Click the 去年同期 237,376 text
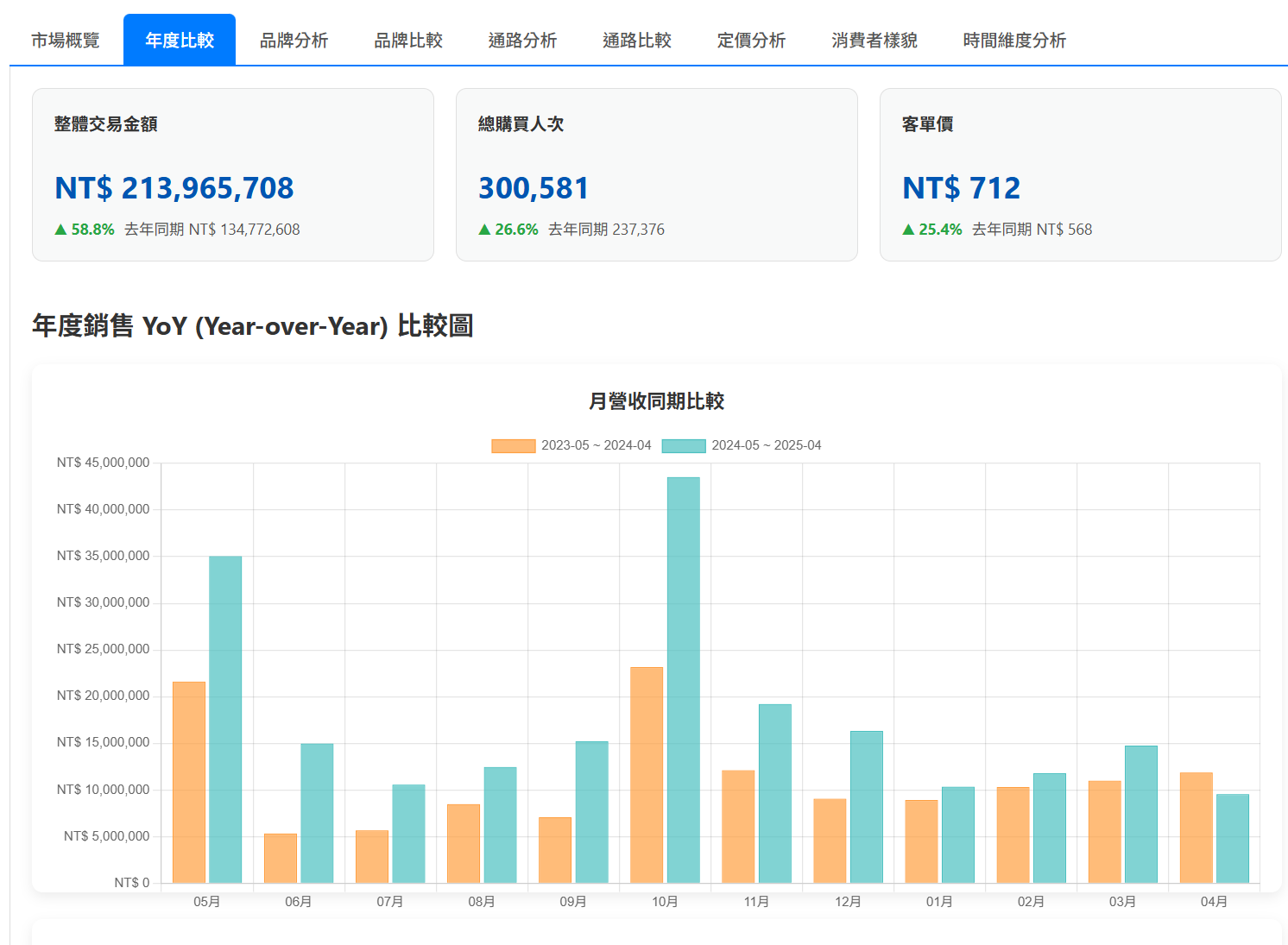The width and height of the screenshot is (1288, 945). pos(607,230)
